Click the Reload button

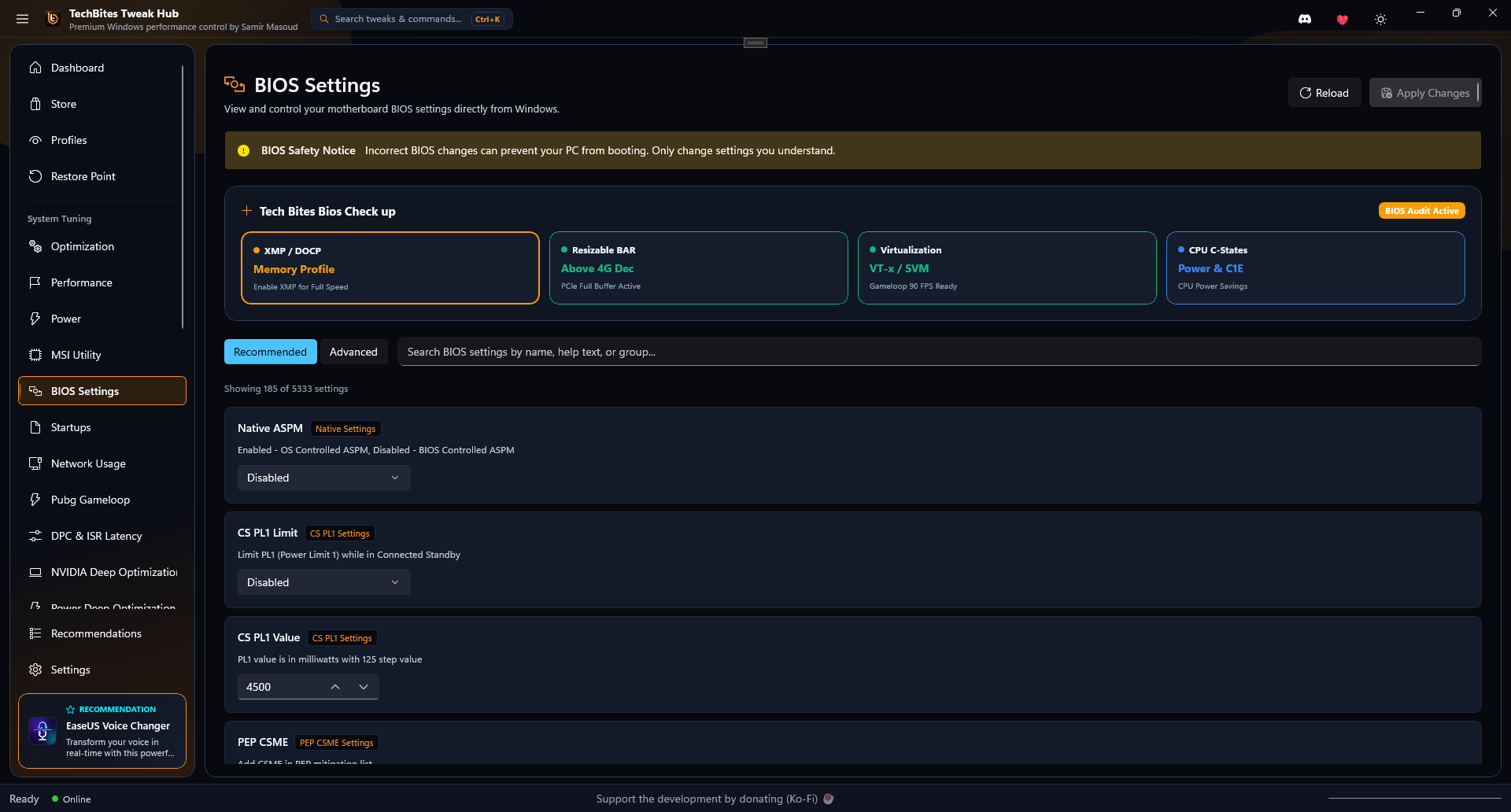click(x=1324, y=93)
